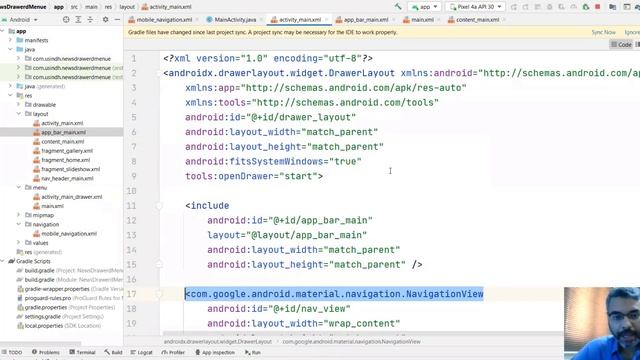Expand the drawable folder
The width and height of the screenshot is (640, 360).
[x=18, y=104]
